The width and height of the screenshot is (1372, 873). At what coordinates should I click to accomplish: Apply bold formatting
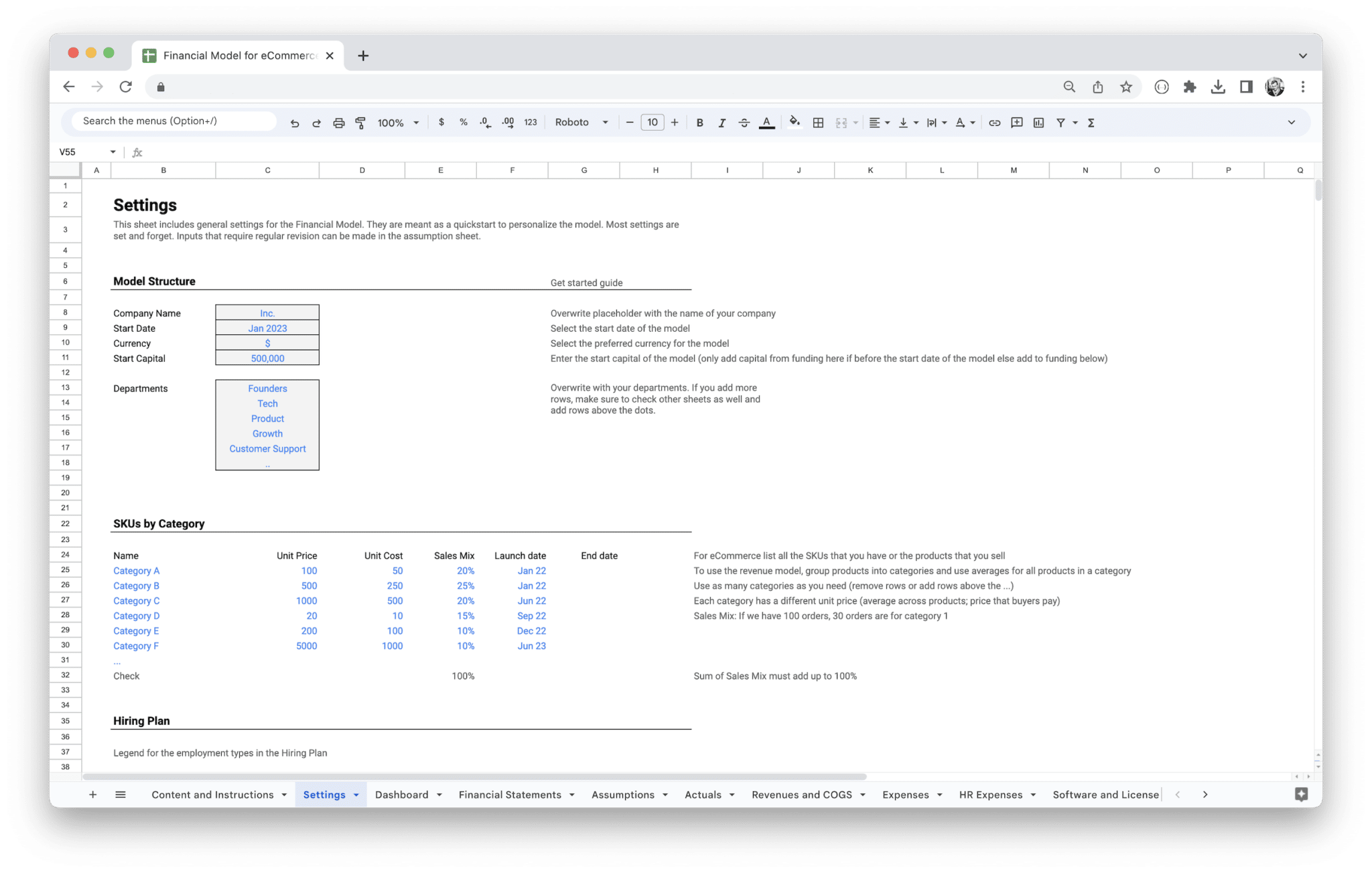pos(699,122)
